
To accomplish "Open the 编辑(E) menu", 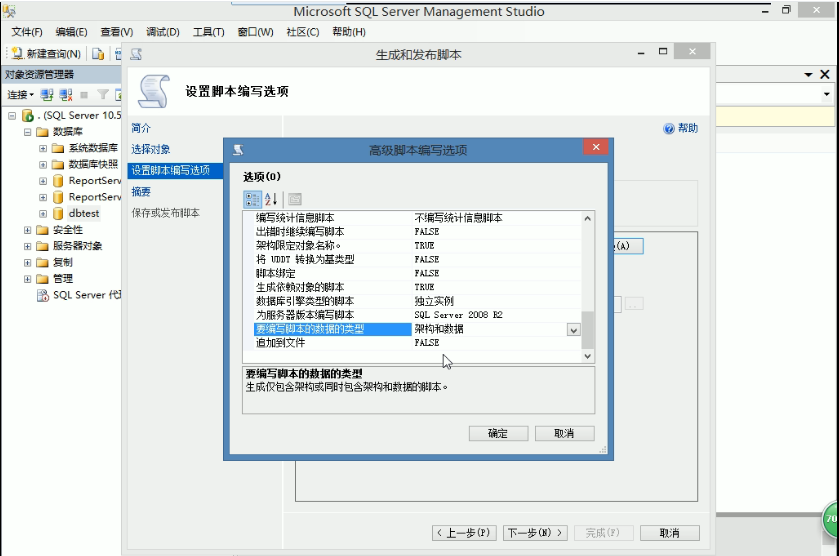I will click(71, 32).
